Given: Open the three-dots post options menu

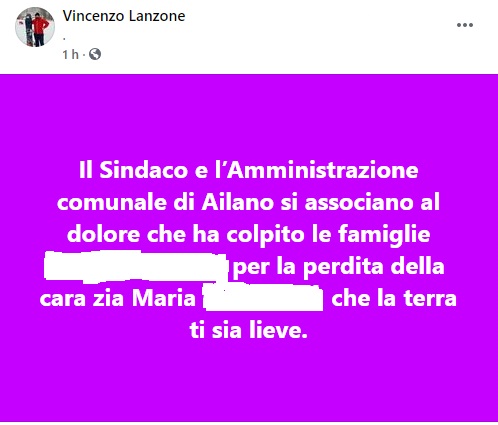Looking at the screenshot, I should (465, 25).
